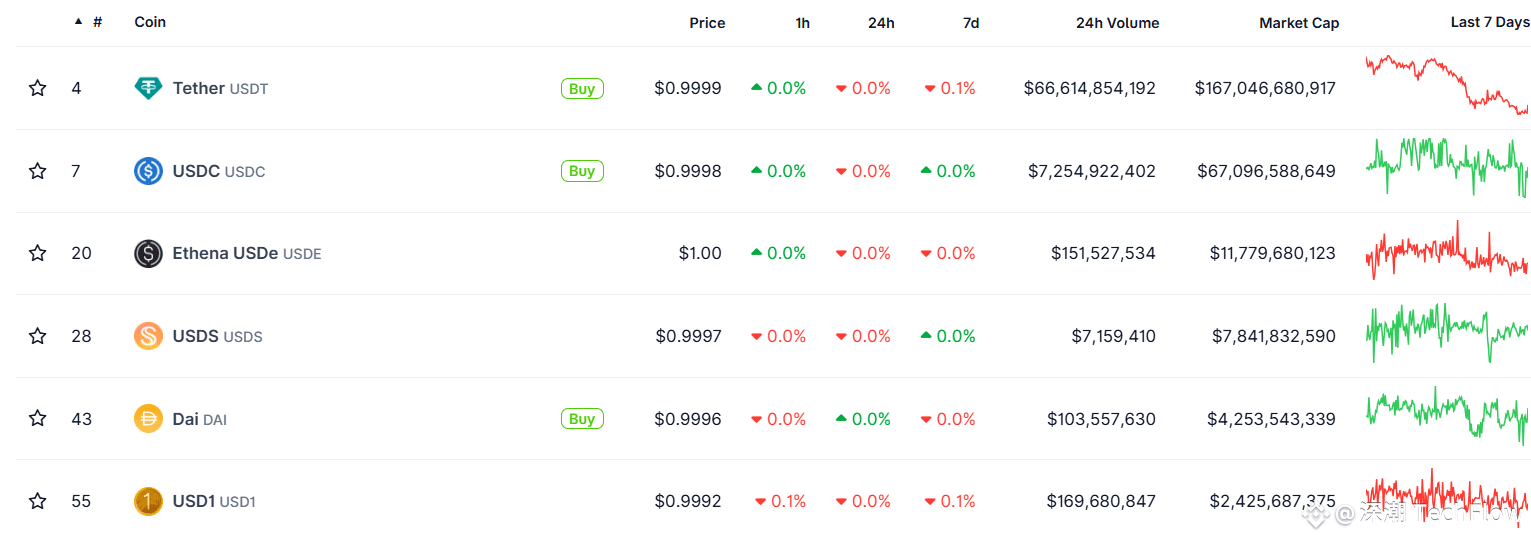
Task: Open USDC's green 7-day sparkline chart
Action: (x=1448, y=166)
